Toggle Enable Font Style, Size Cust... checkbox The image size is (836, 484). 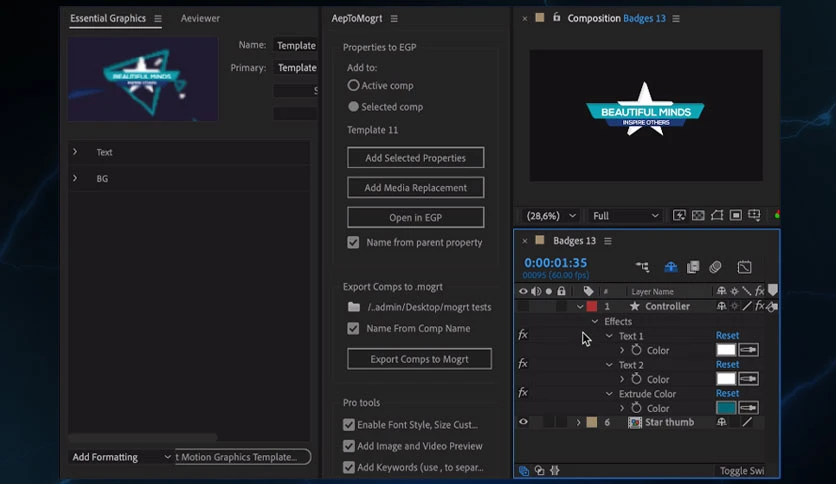[x=349, y=425]
